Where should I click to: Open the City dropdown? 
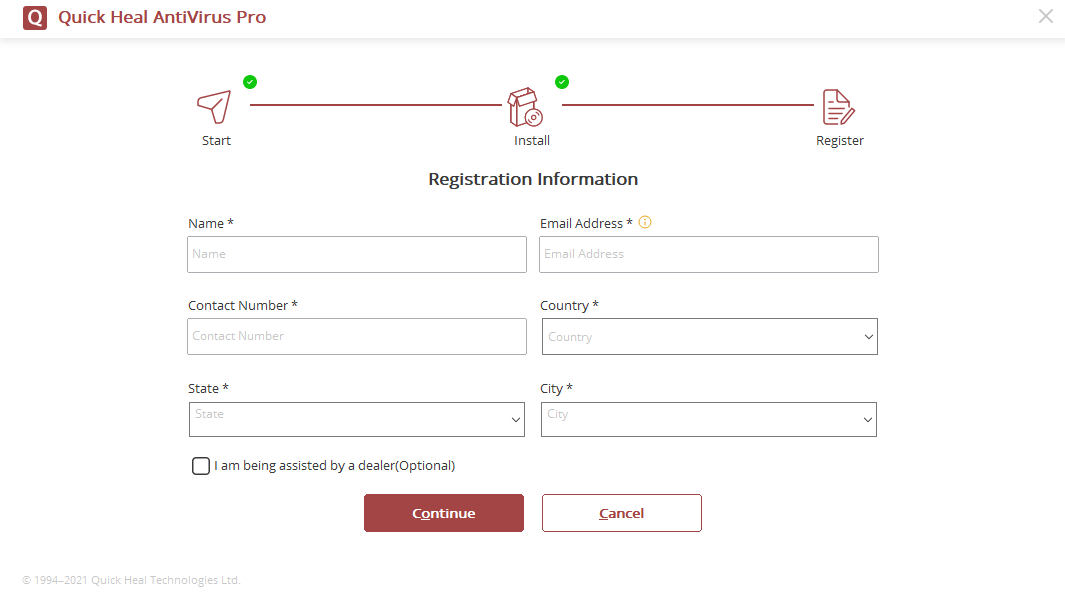pyautogui.click(x=709, y=420)
